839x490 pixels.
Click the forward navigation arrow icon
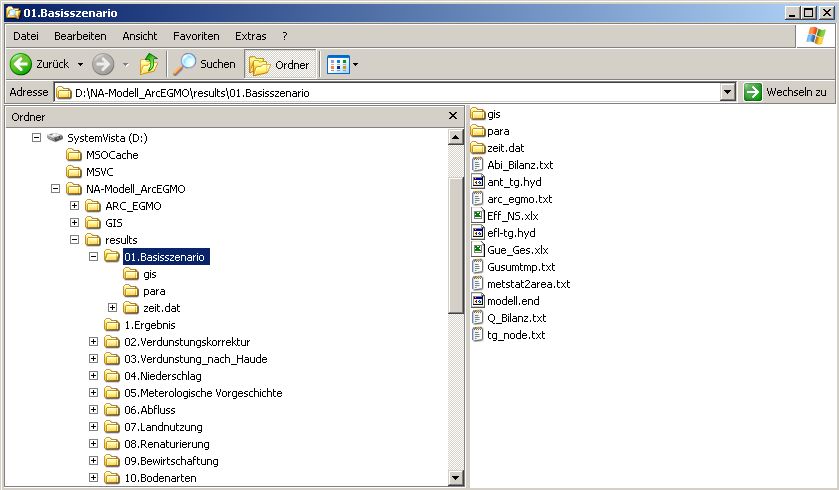102,64
